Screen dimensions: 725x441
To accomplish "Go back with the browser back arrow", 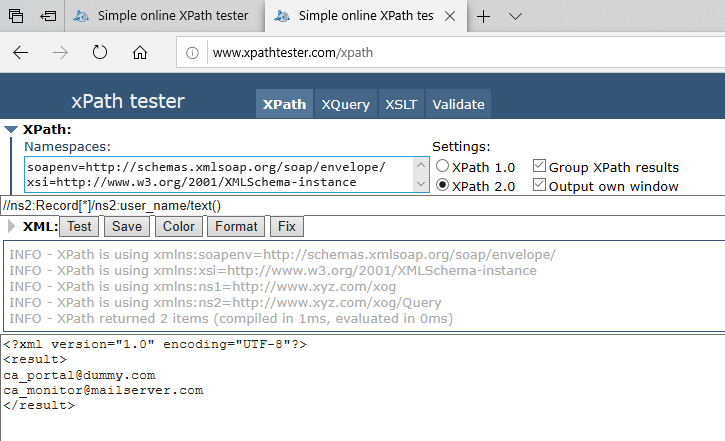I will point(20,53).
